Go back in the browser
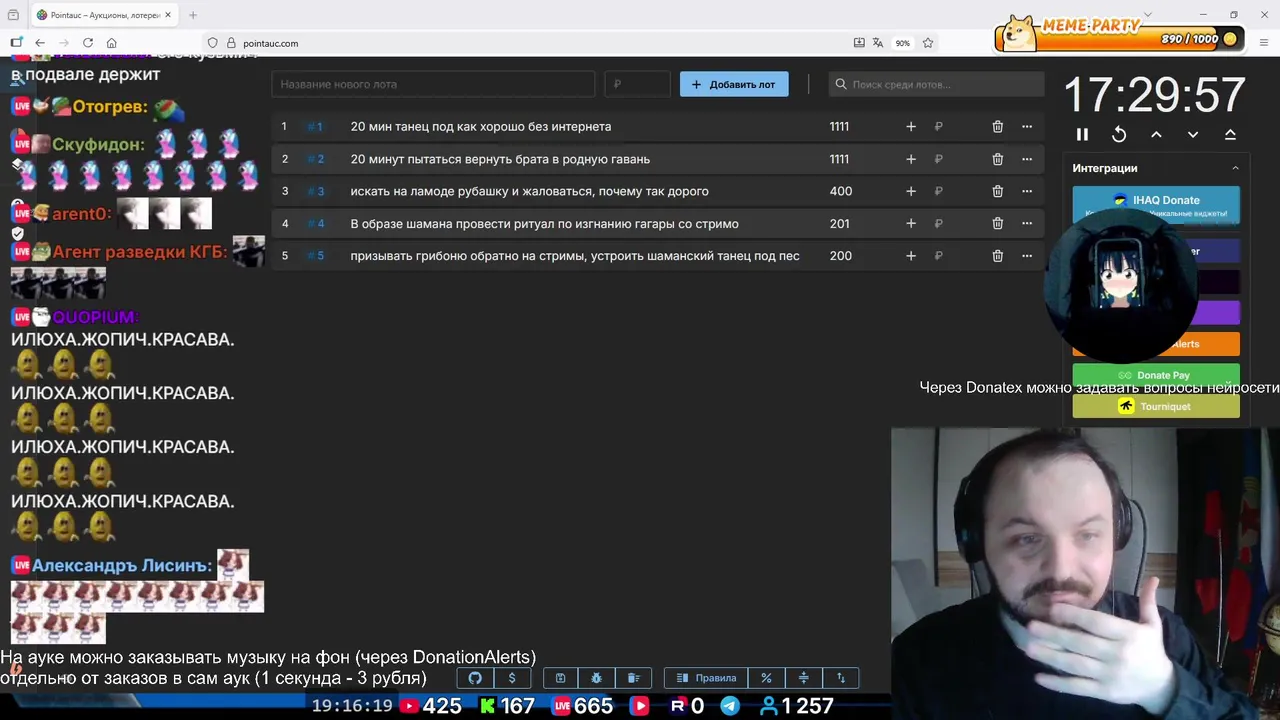1280x720 pixels. (40, 43)
